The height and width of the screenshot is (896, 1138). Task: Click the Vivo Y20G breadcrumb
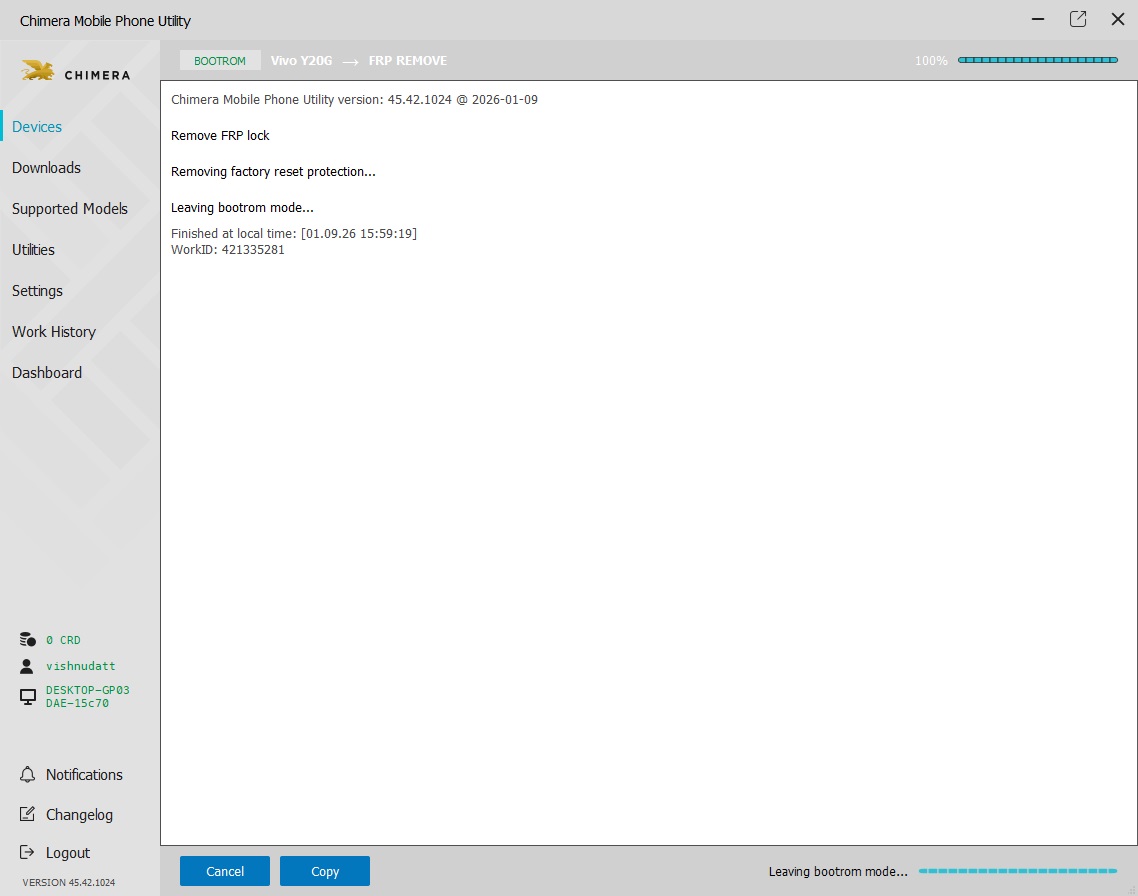pyautogui.click(x=301, y=61)
